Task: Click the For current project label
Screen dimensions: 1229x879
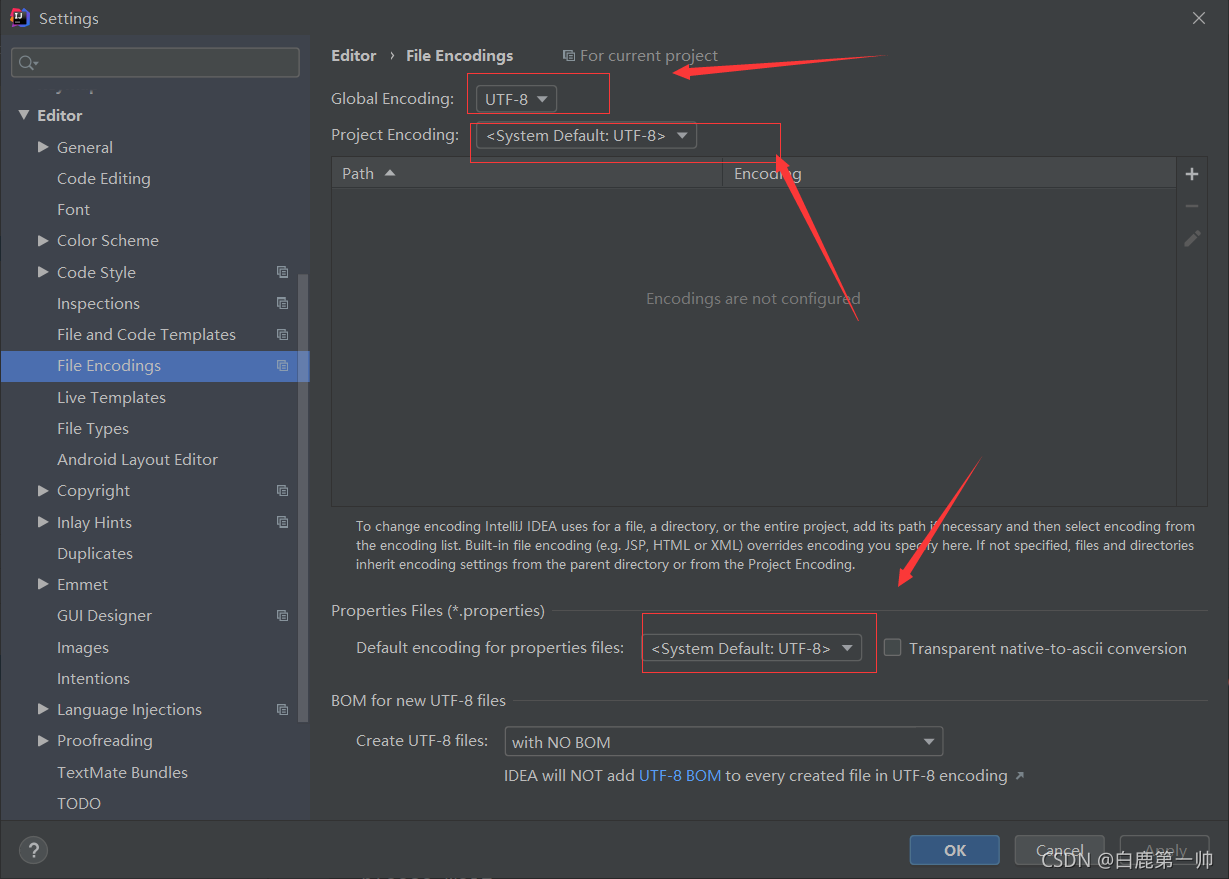Action: pyautogui.click(x=640, y=56)
